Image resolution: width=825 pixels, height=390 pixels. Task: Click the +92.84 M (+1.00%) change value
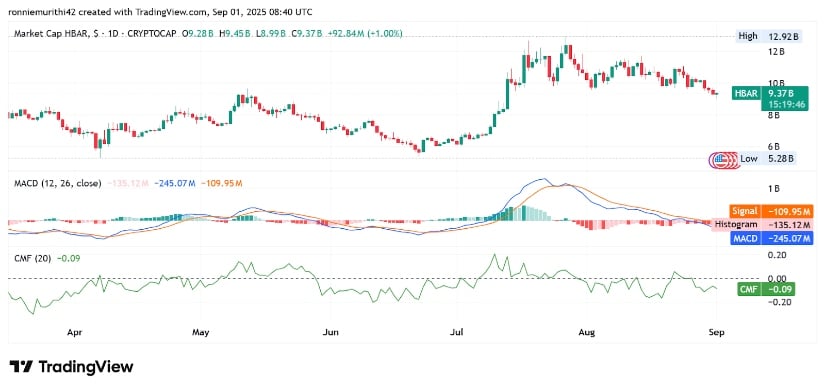[365, 34]
